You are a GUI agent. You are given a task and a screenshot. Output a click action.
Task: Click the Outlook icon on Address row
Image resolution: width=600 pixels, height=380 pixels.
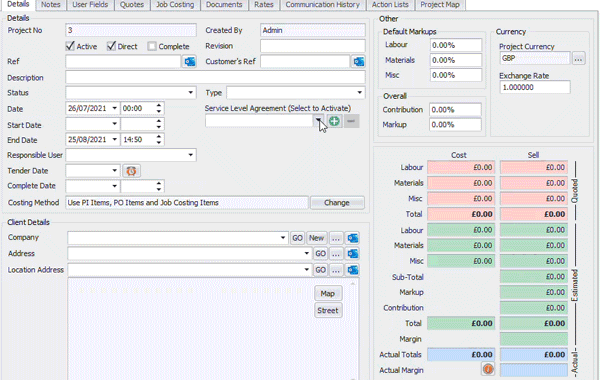click(x=353, y=254)
